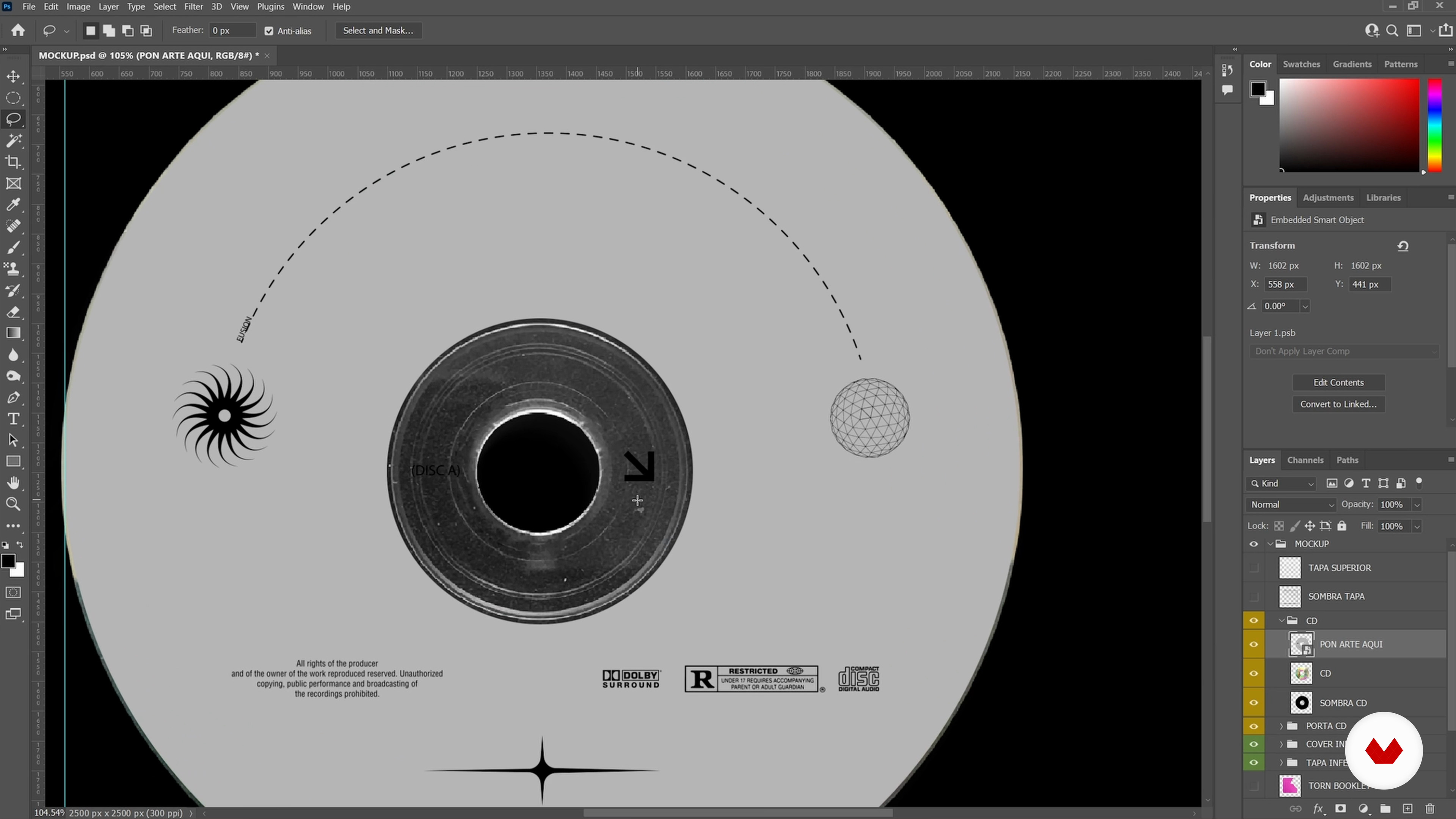Switch to the Adjustments tab
Screen dimensions: 1456x819
[1328, 198]
